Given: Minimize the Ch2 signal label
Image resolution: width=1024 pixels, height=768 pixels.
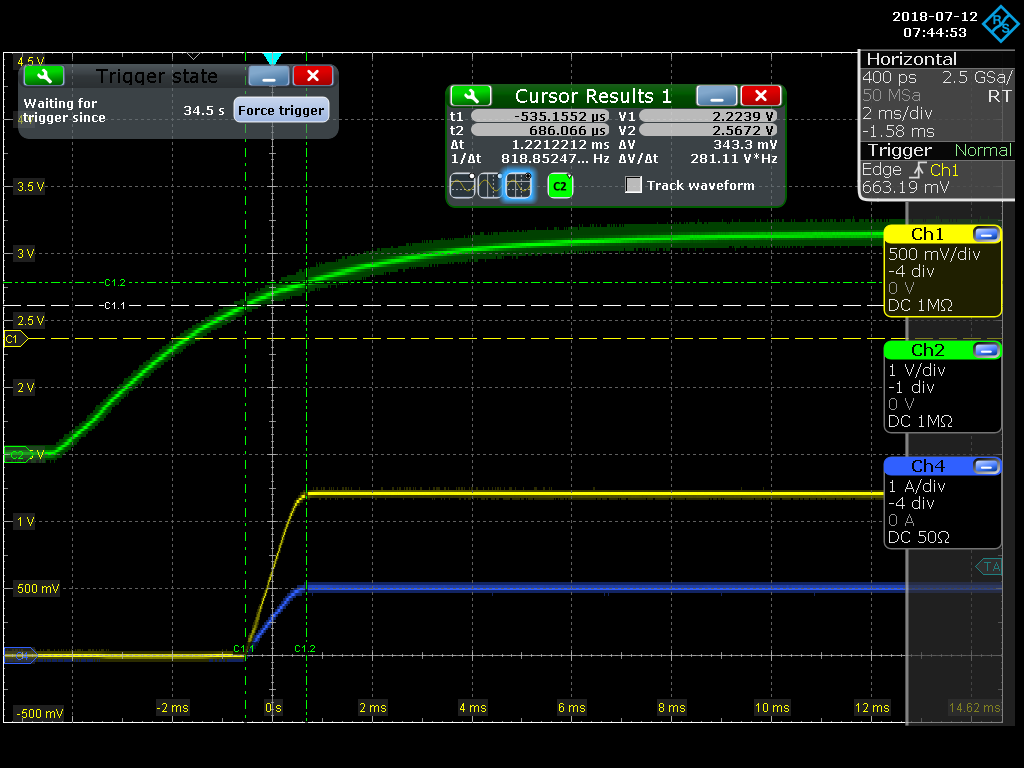Looking at the screenshot, I should click(x=986, y=350).
